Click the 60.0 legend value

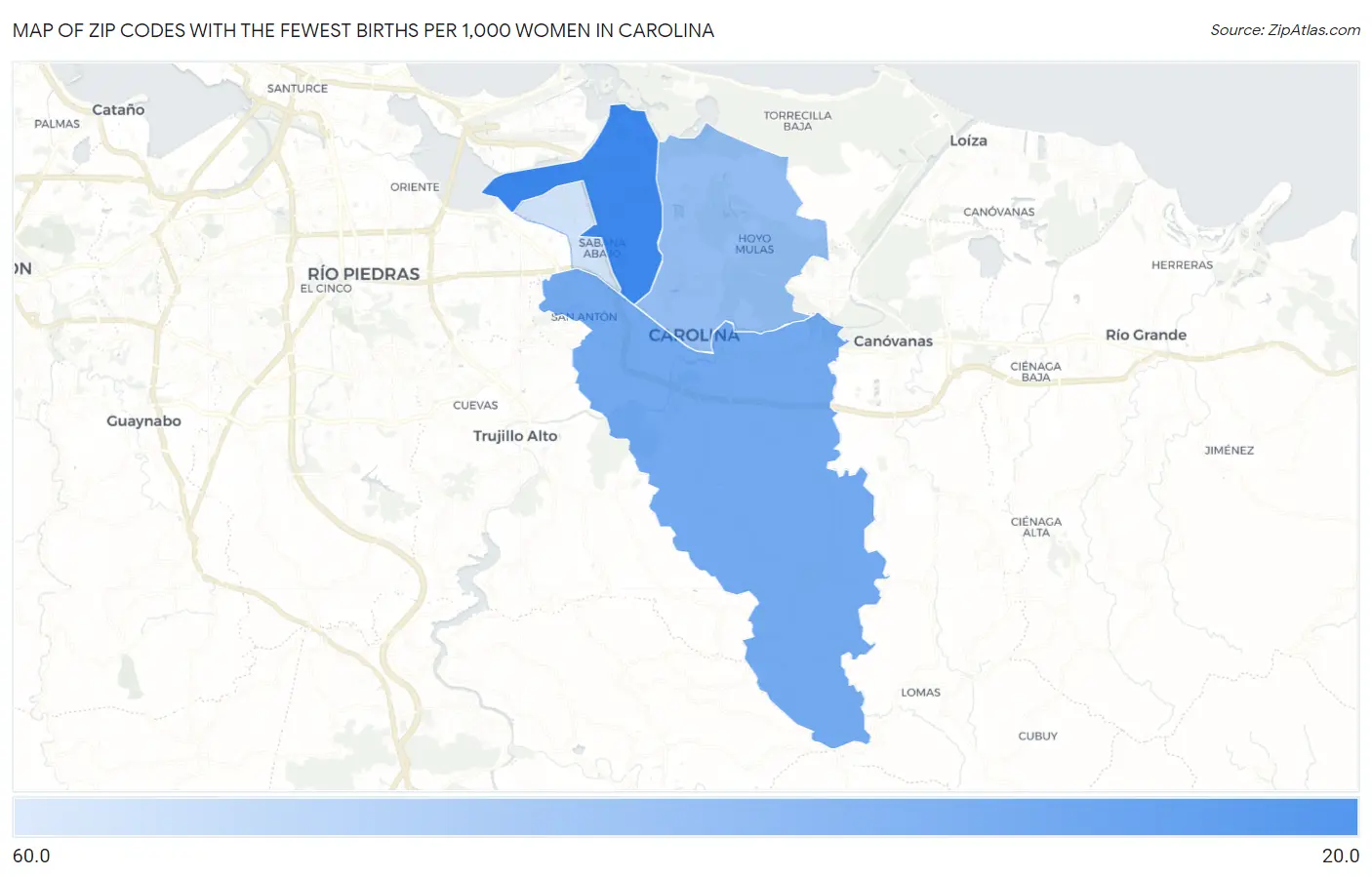[x=31, y=856]
